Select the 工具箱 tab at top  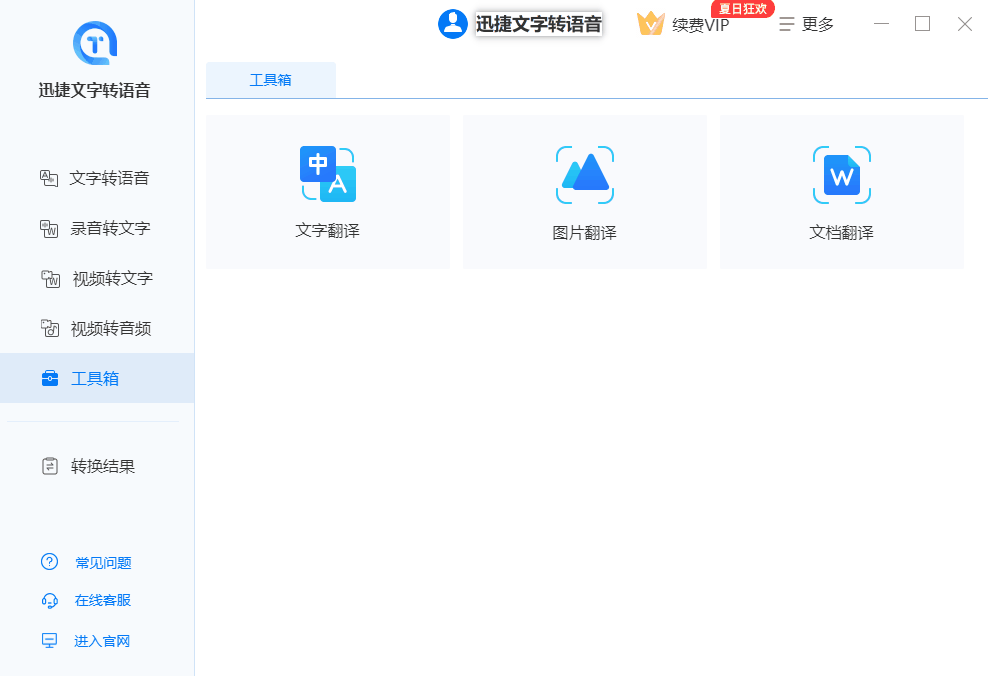pos(271,80)
